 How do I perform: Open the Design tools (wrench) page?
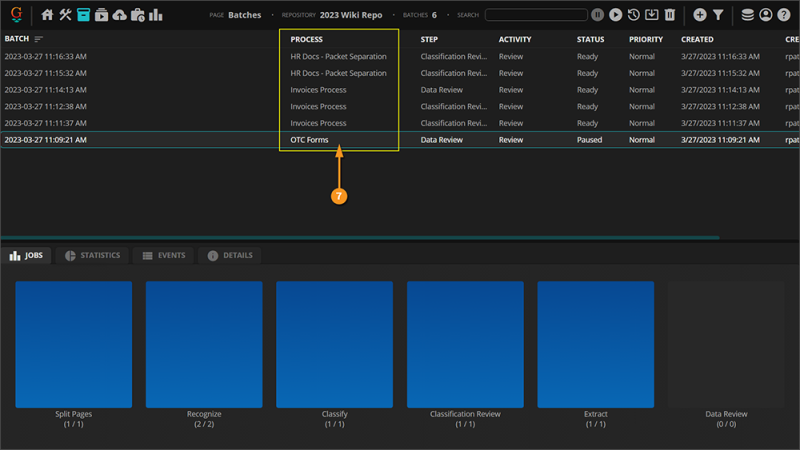click(x=66, y=15)
